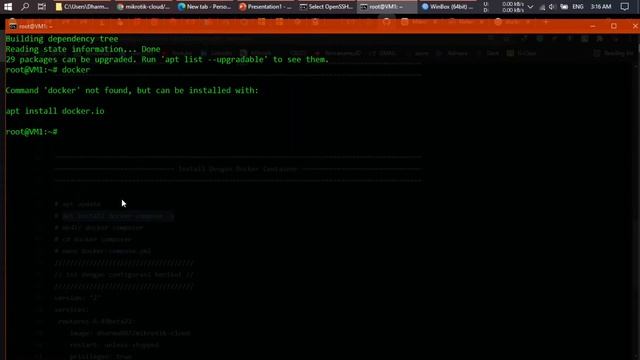Switch to the mikrotik-cloud Chrome window
Viewport: 640px width, 360px height.
(143, 7)
